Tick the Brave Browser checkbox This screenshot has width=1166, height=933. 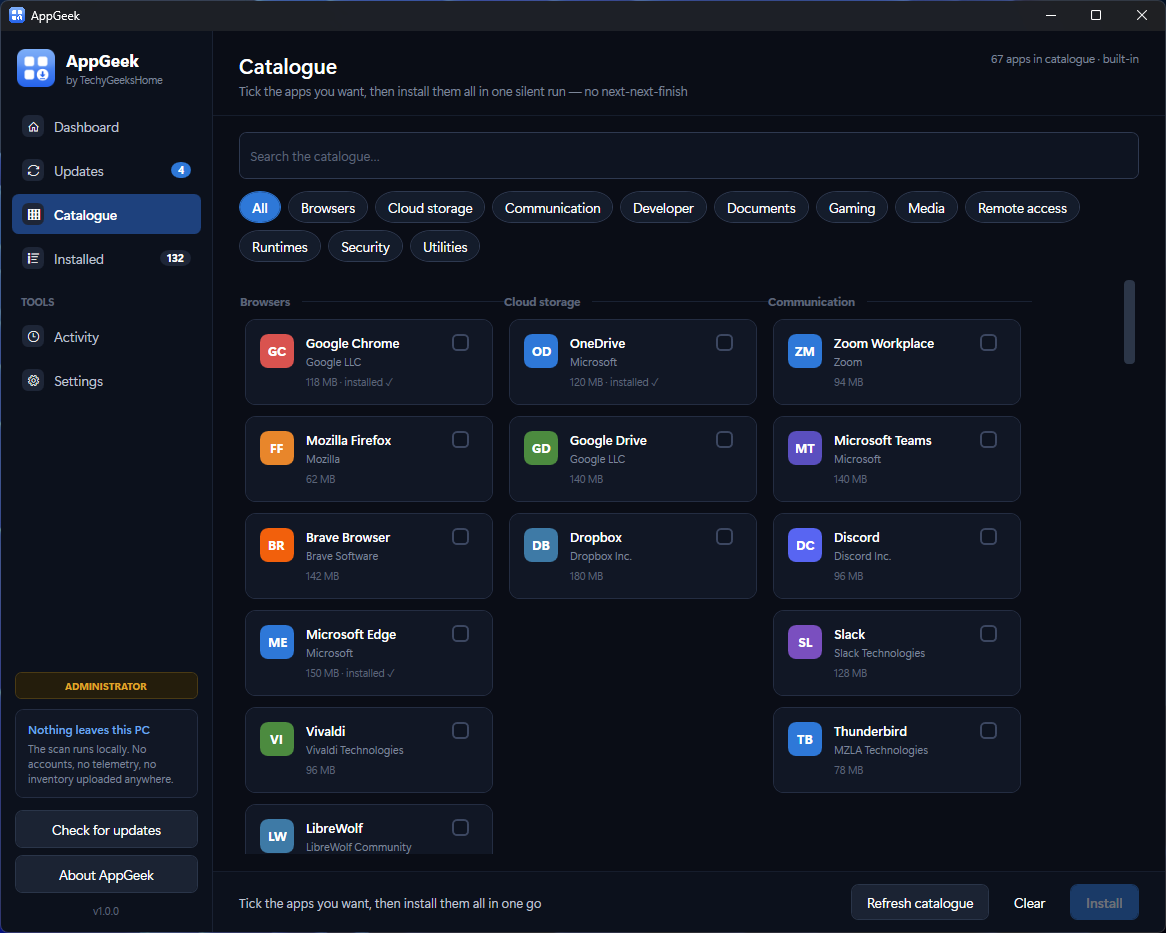pos(460,537)
